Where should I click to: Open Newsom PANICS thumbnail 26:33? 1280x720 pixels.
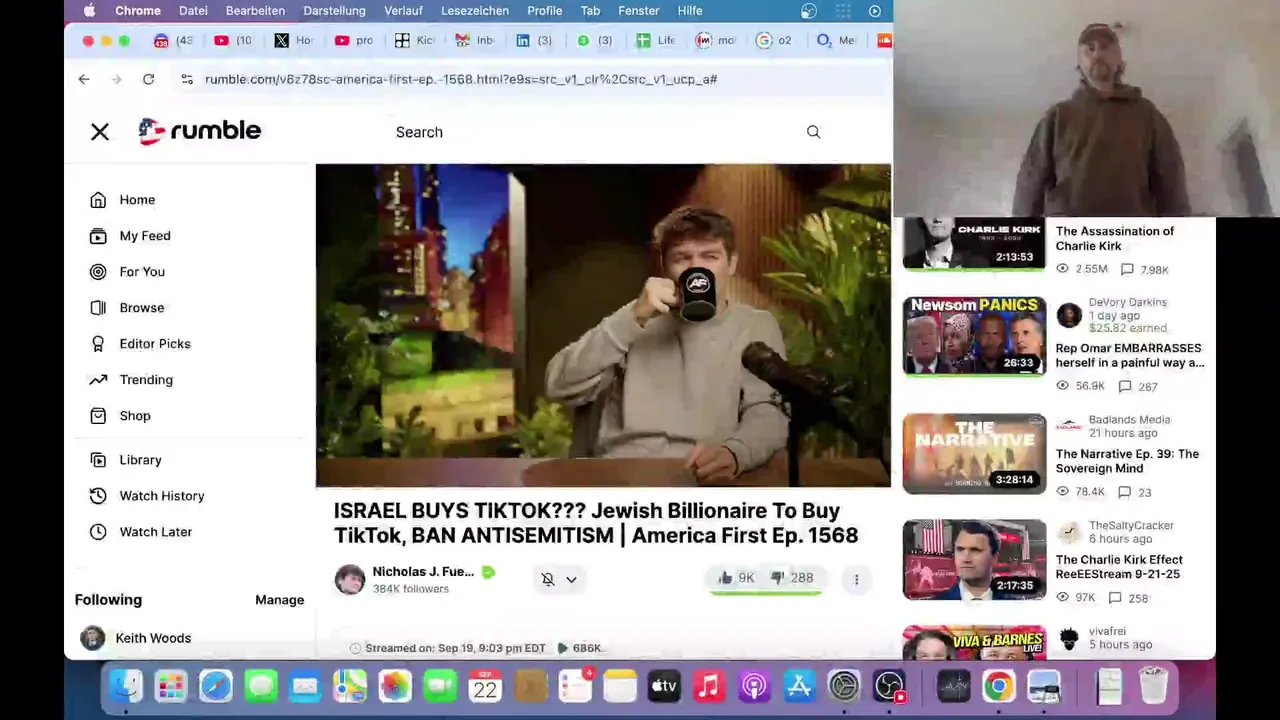pyautogui.click(x=974, y=336)
